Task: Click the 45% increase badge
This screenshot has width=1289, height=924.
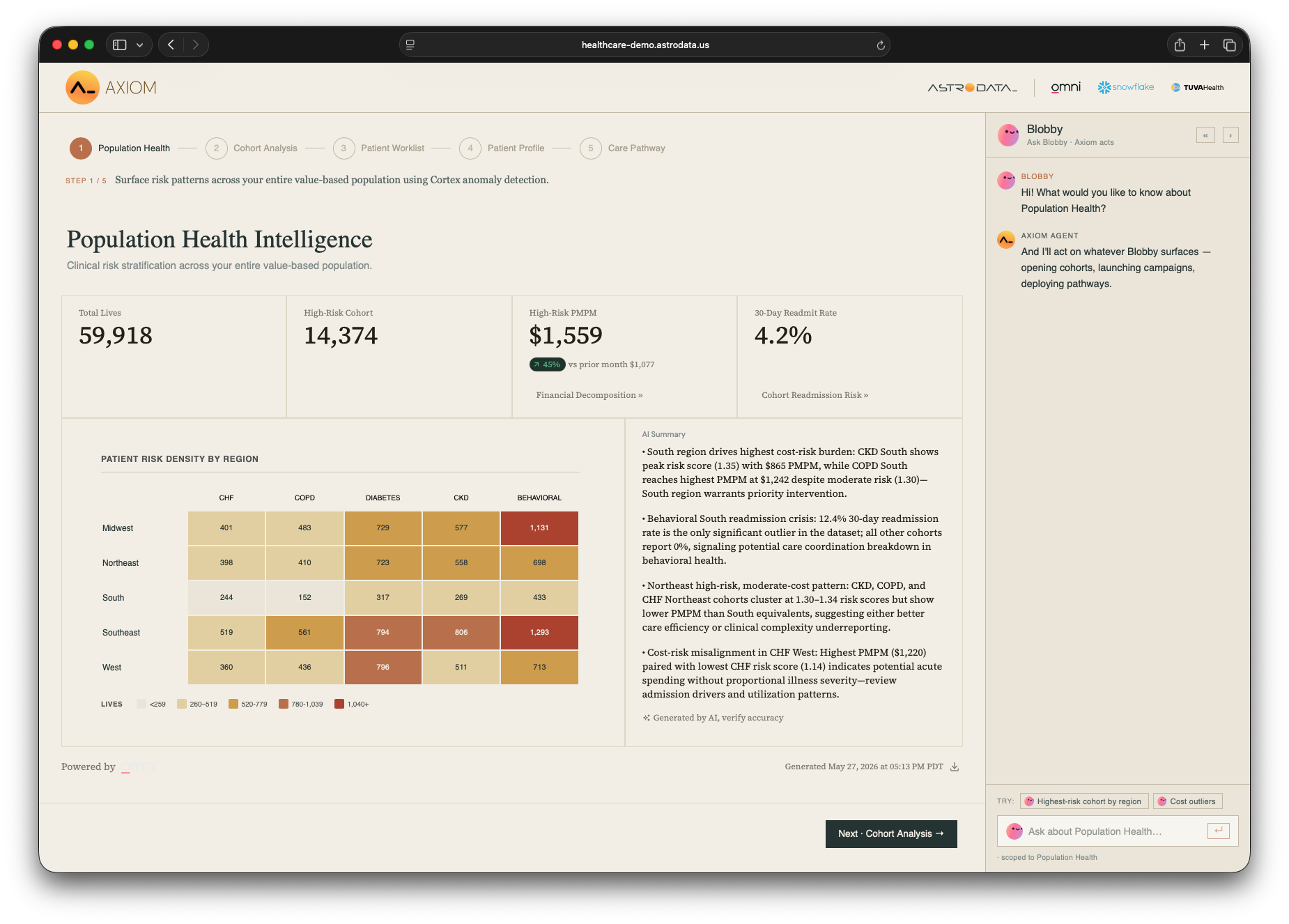Action: (x=547, y=364)
